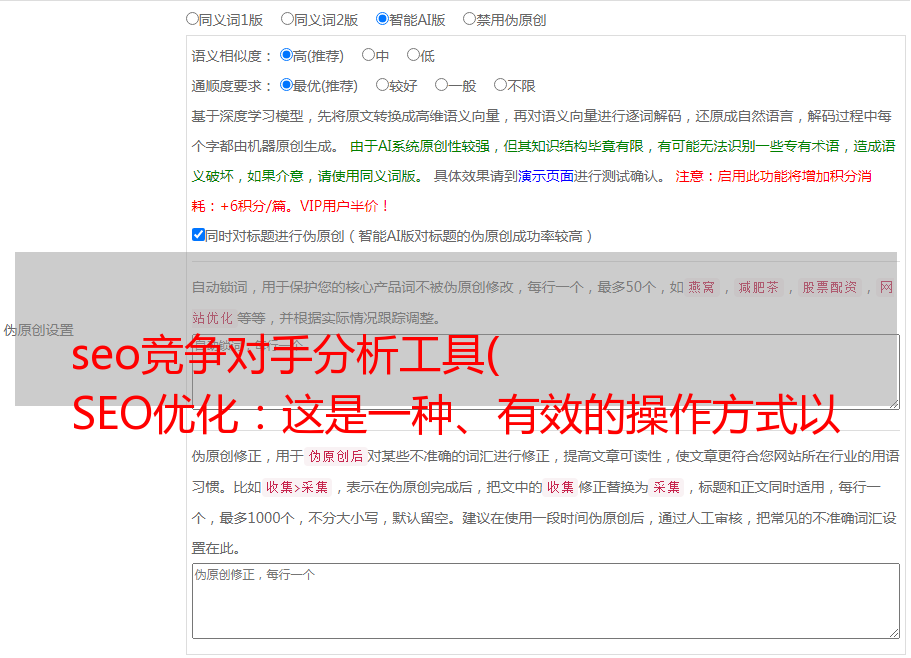Screen dimensions: 911x658
Task: Set 语义相似度 to 中
Action: click(368, 55)
